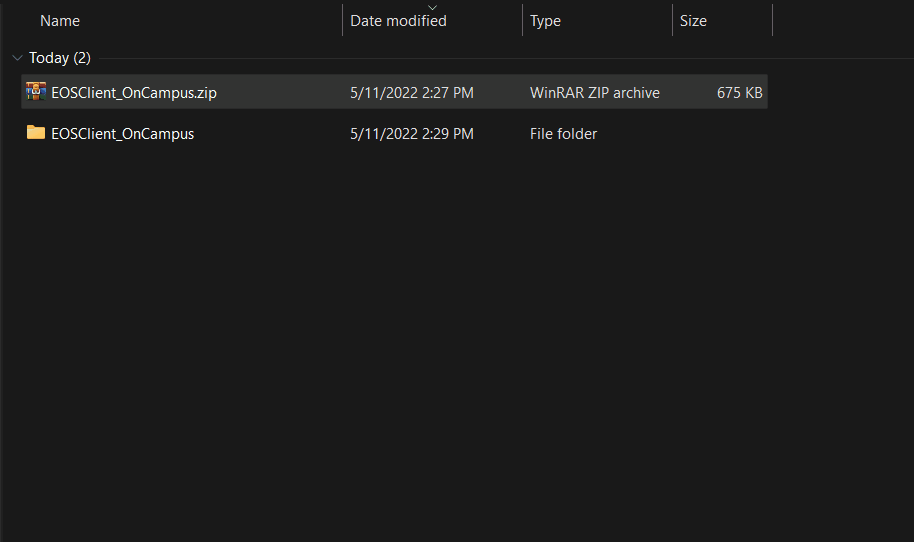The image size is (914, 542).
Task: Collapse the Today group chevron
Action: point(17,58)
